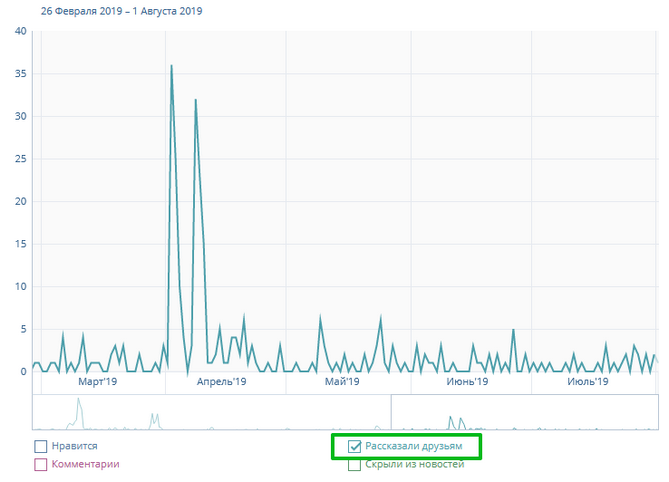Image resolution: width=669 pixels, height=482 pixels.
Task: Click the Май'19 axis label
Action: click(x=342, y=381)
